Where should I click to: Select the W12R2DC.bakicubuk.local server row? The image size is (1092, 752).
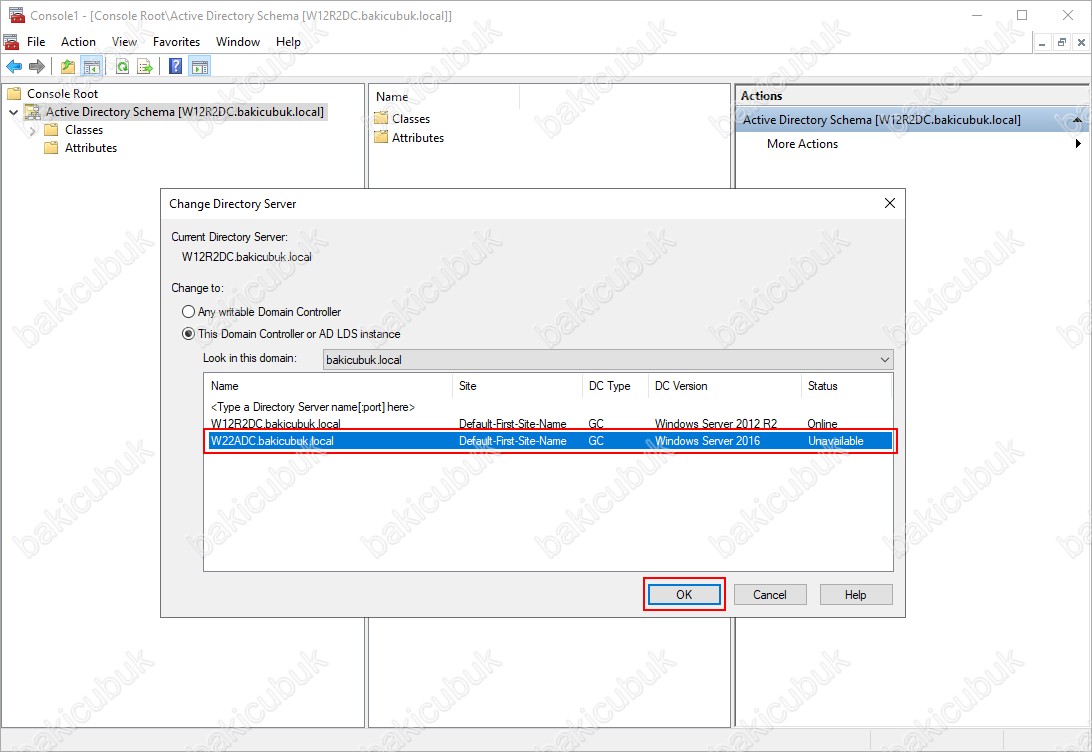(x=548, y=423)
